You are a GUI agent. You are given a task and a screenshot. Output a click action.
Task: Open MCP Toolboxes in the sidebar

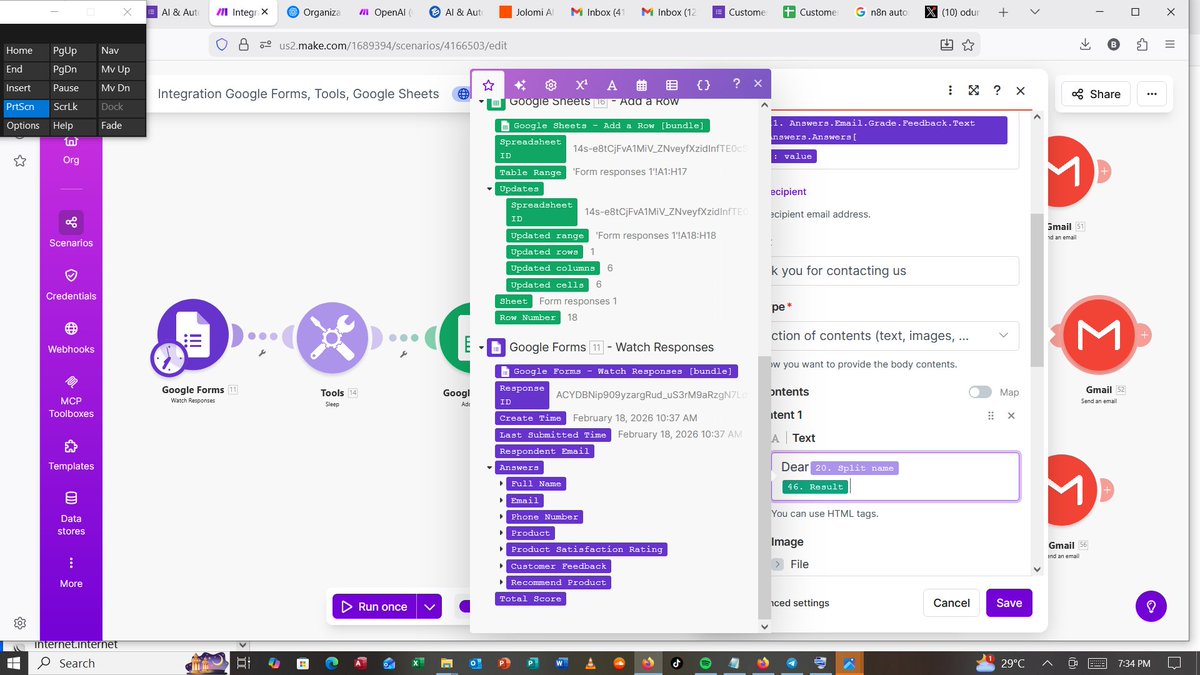[71, 396]
